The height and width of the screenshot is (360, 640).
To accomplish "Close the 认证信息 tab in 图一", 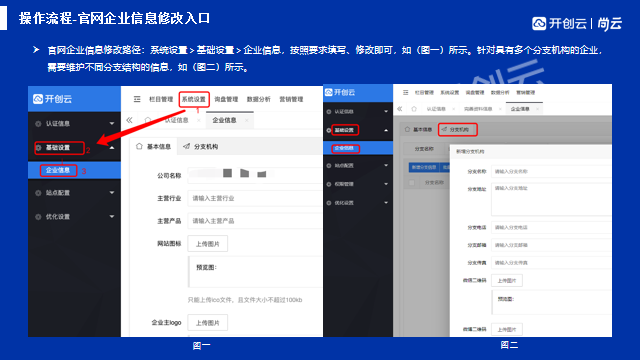I will (x=199, y=120).
